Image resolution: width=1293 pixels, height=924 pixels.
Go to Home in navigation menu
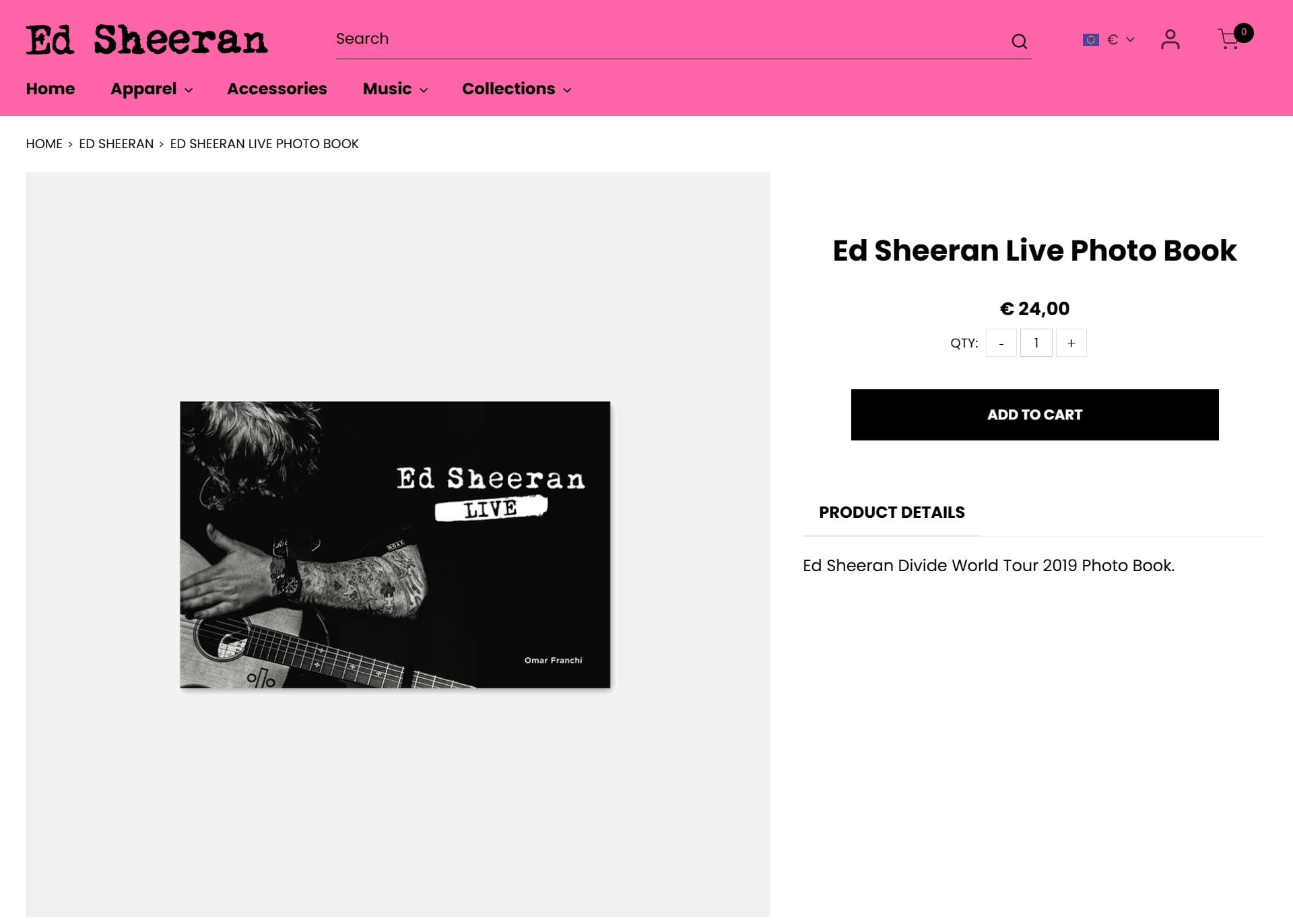[51, 89]
